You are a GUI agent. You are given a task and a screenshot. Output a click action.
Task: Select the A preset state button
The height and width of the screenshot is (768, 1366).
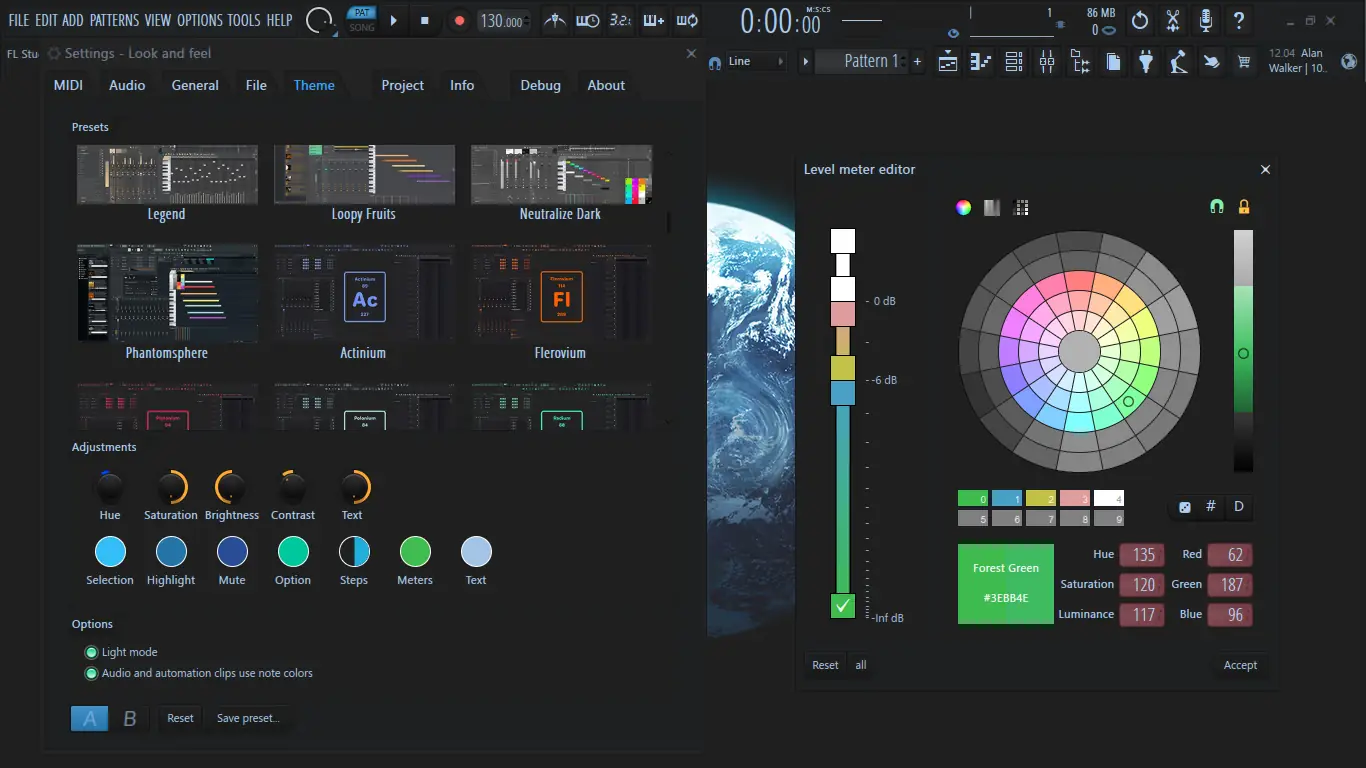coord(90,718)
